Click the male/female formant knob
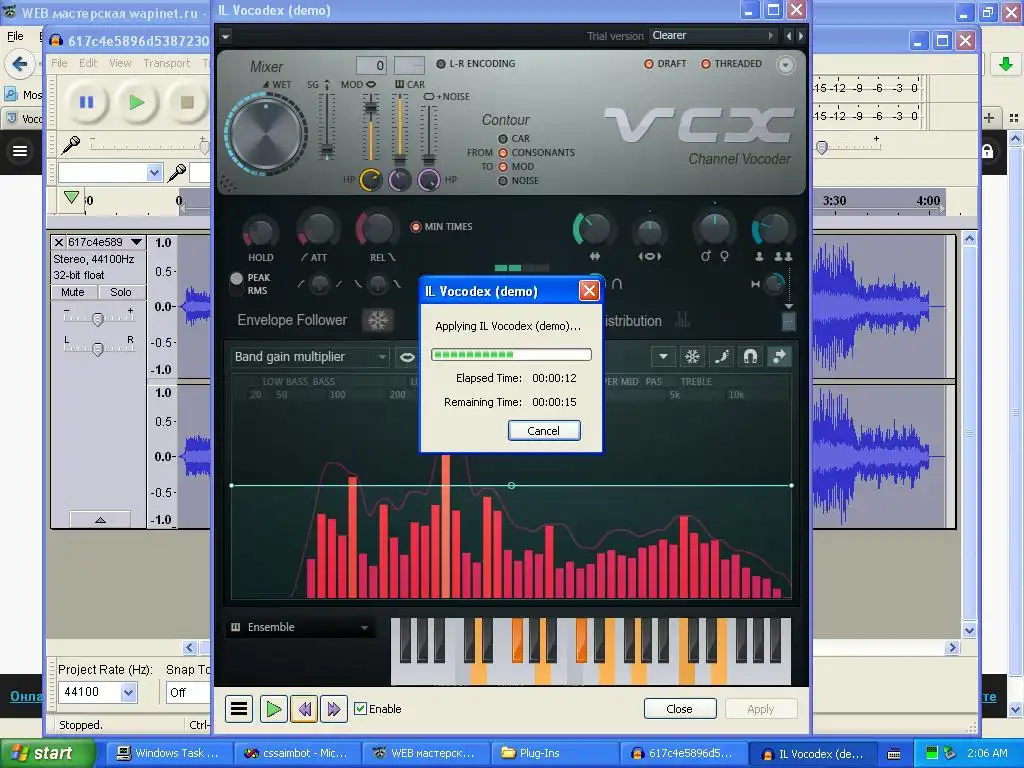 tap(714, 230)
